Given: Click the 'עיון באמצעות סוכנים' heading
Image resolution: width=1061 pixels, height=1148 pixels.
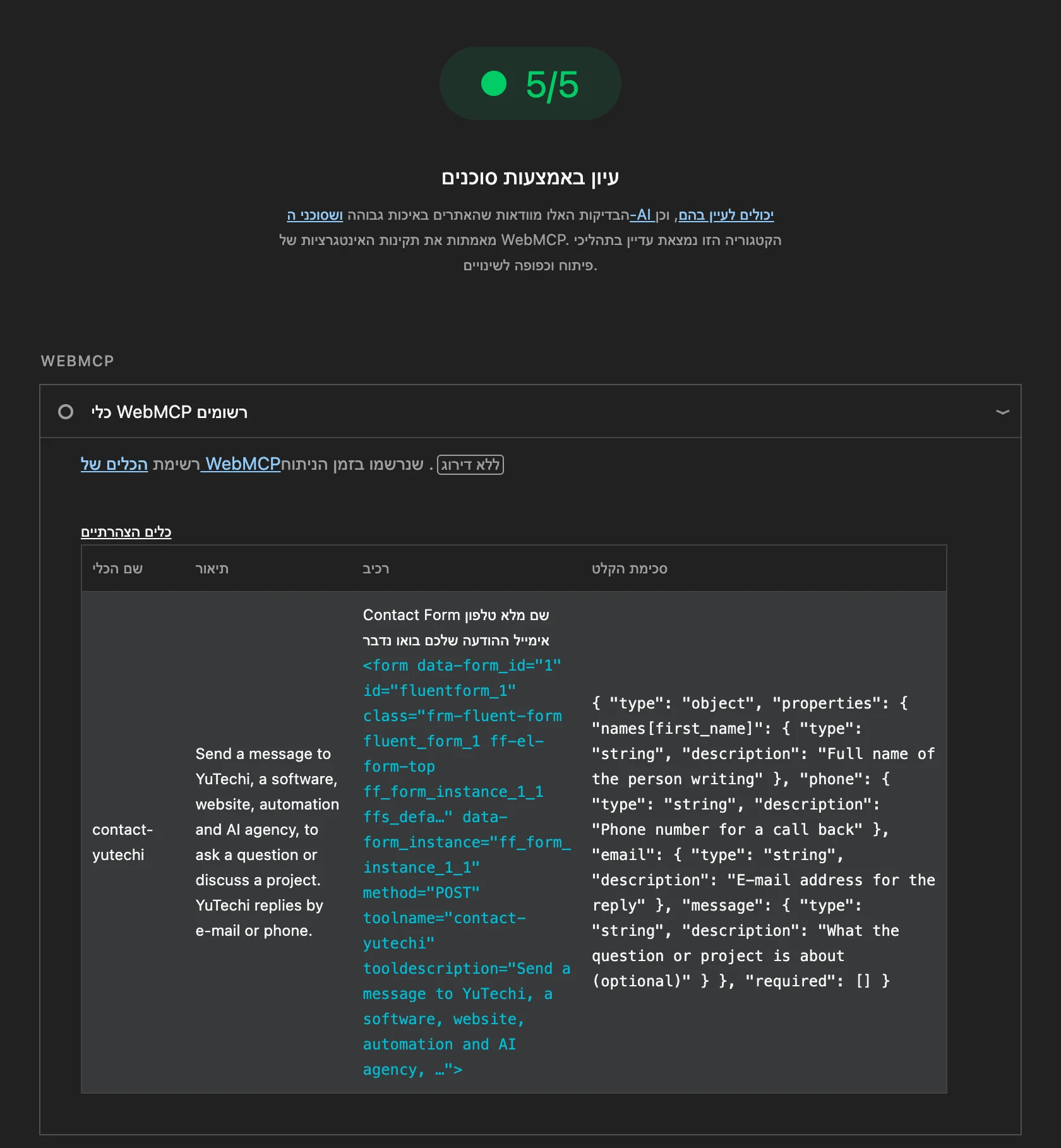Looking at the screenshot, I should click(530, 177).
